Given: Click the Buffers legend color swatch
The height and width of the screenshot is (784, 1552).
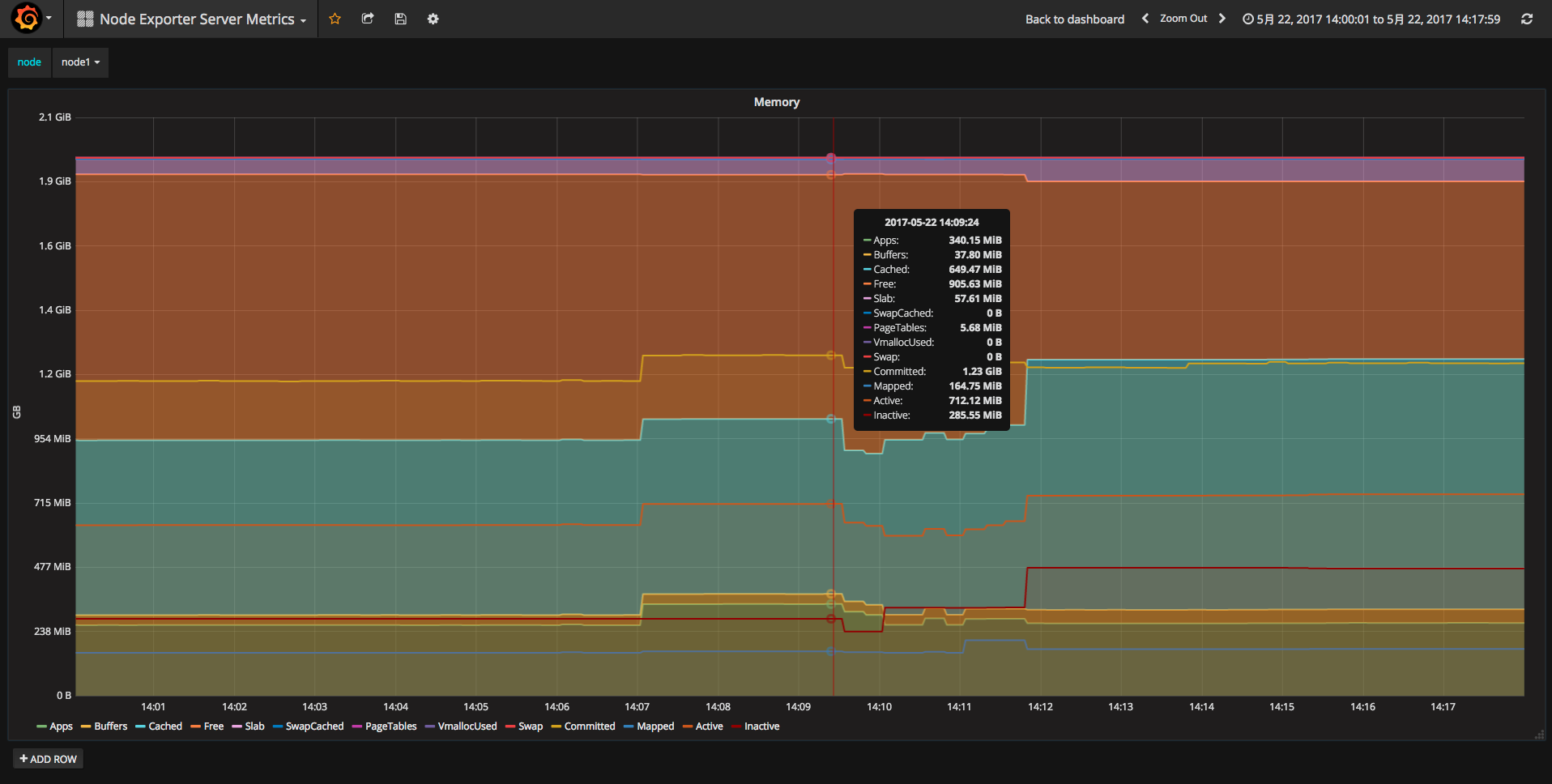Looking at the screenshot, I should coord(86,726).
